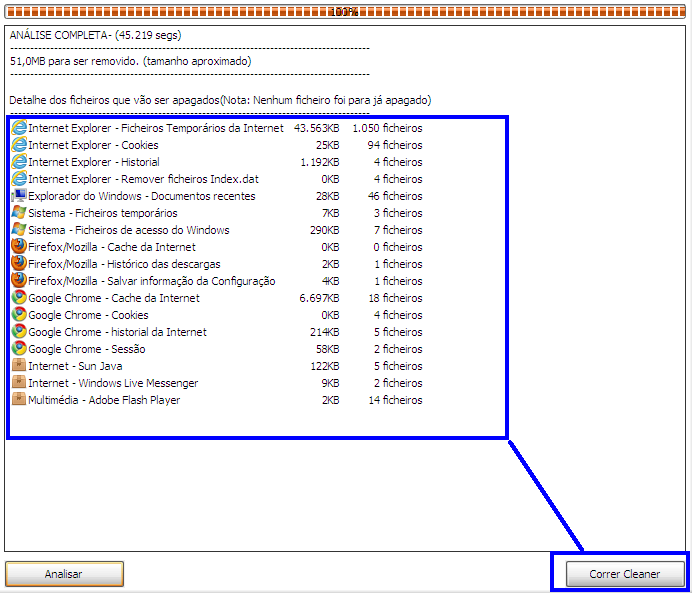Select row text 'Internet Explorer - Historial'
Viewport: 692px width, 593px height.
94,162
